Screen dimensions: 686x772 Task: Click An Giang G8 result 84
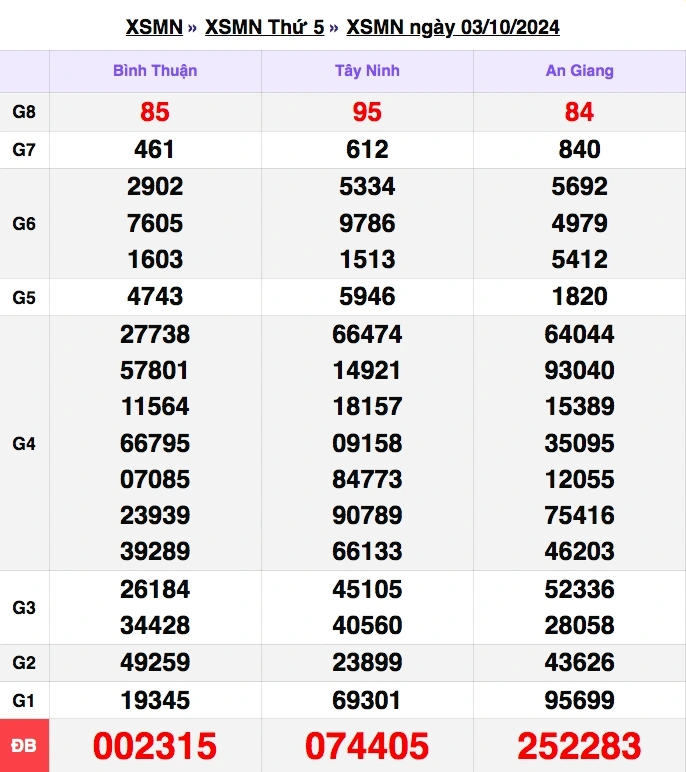click(579, 112)
